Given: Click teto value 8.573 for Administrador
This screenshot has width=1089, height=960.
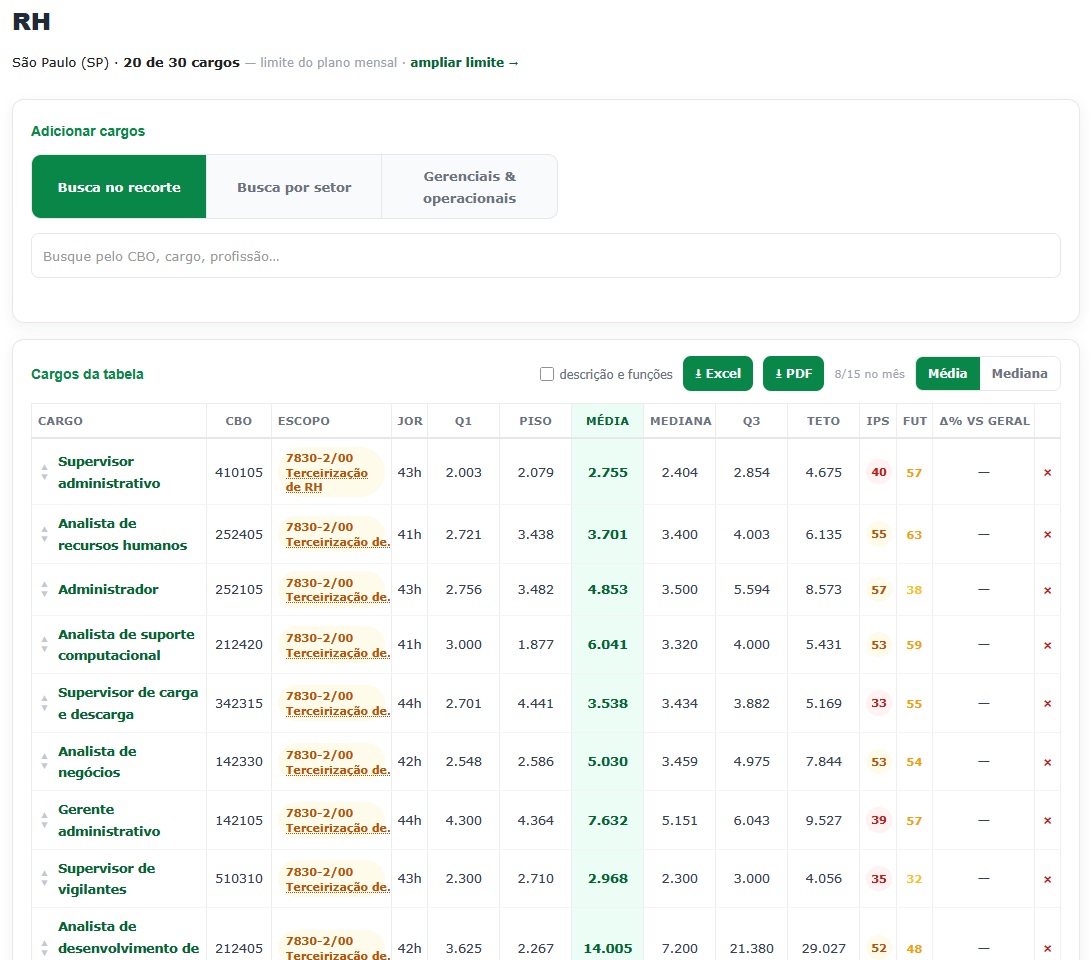Looking at the screenshot, I should click(x=824, y=590).
